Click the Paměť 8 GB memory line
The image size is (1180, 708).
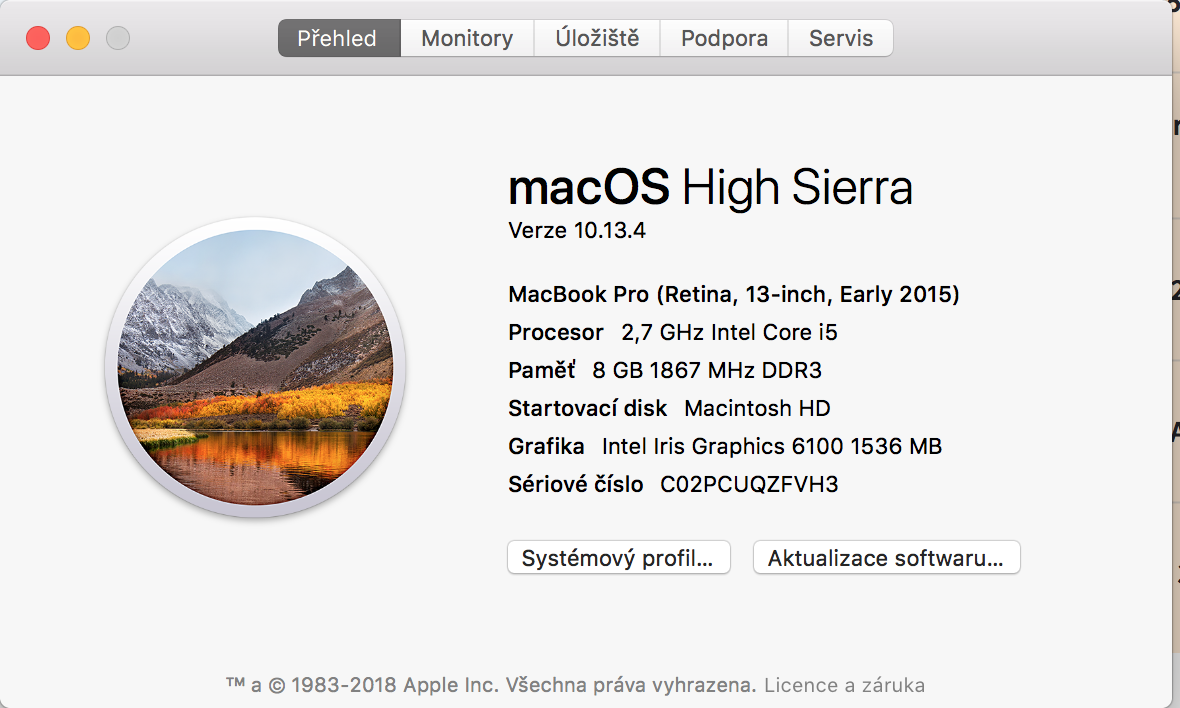pyautogui.click(x=665, y=370)
